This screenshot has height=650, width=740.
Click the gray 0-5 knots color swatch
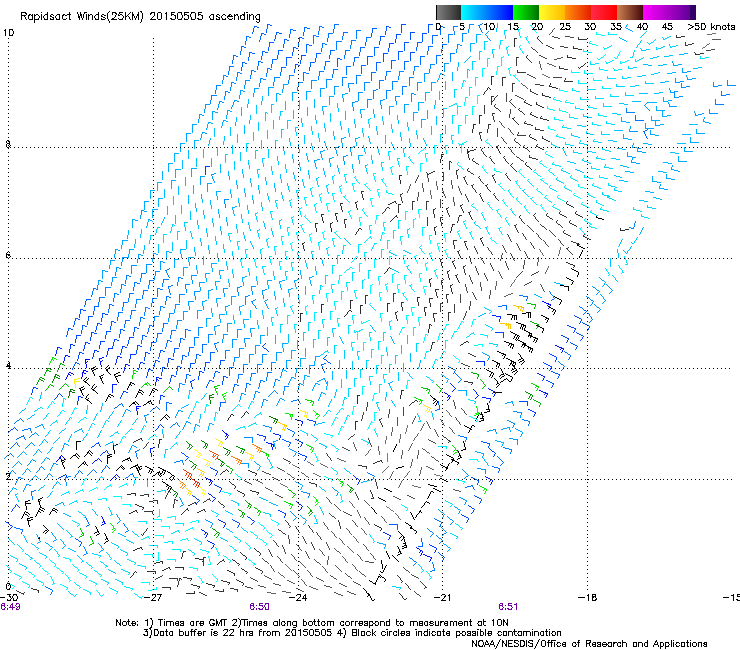point(448,12)
